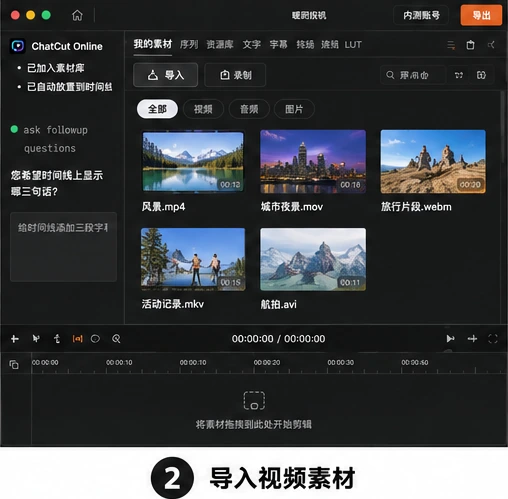Viewport: 508px width, 499px height.
Task: Click the 已加入素材库 list item
Action: (55, 68)
